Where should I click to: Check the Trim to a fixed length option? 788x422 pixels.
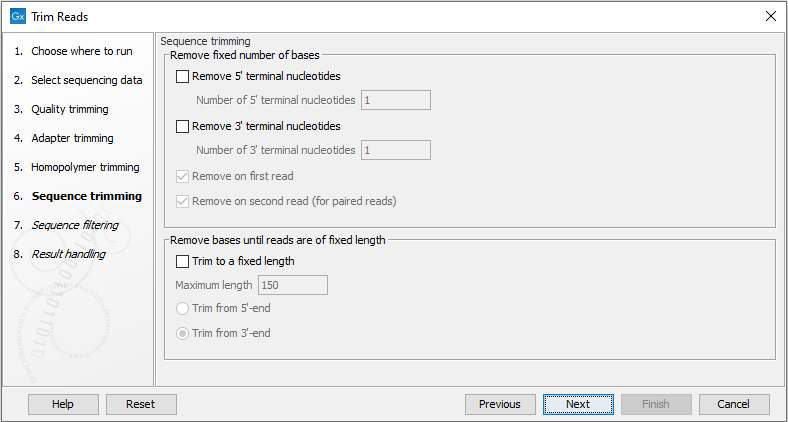pyautogui.click(x=182, y=262)
